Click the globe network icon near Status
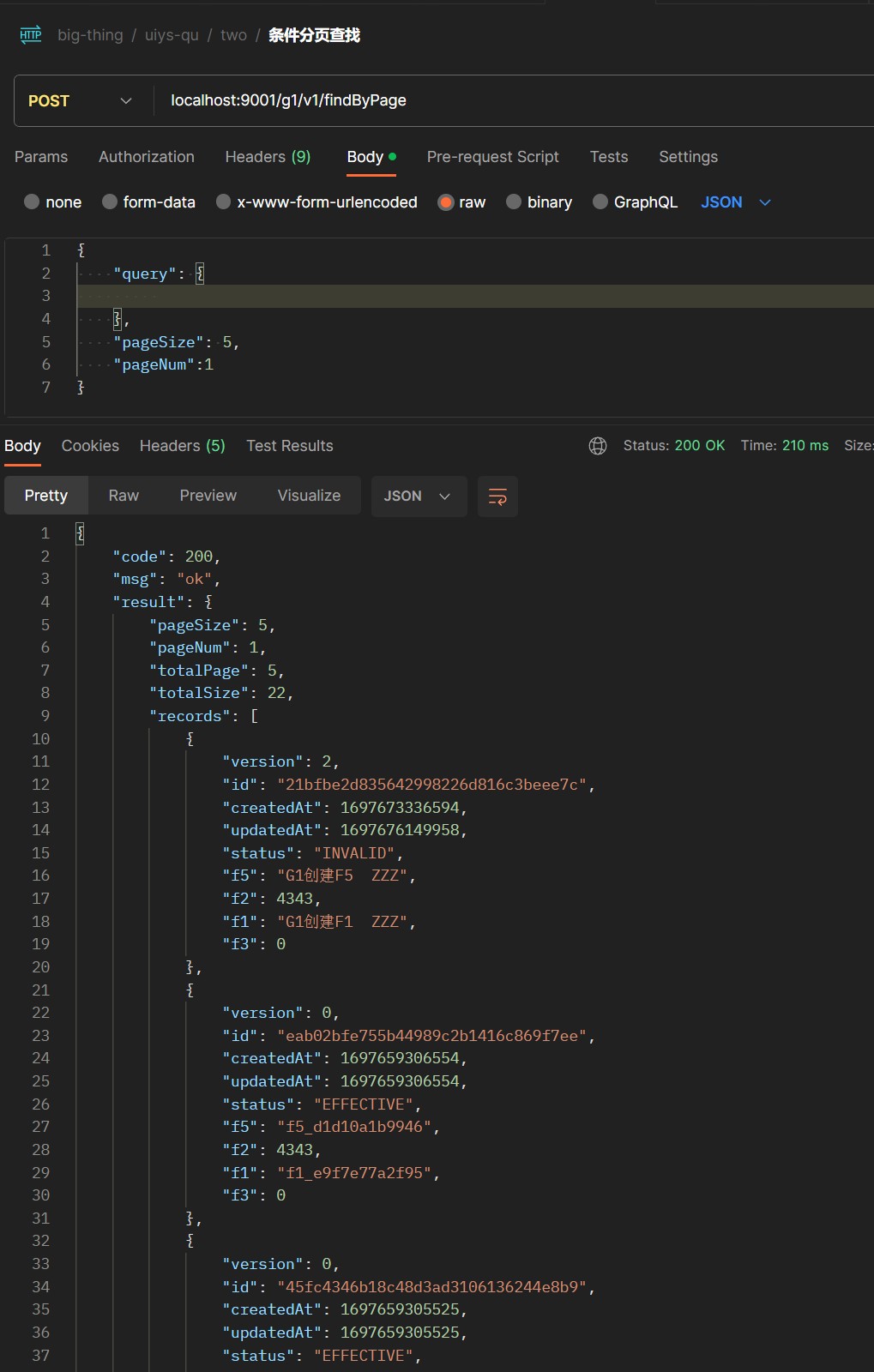The width and height of the screenshot is (874, 1372). pos(598,446)
